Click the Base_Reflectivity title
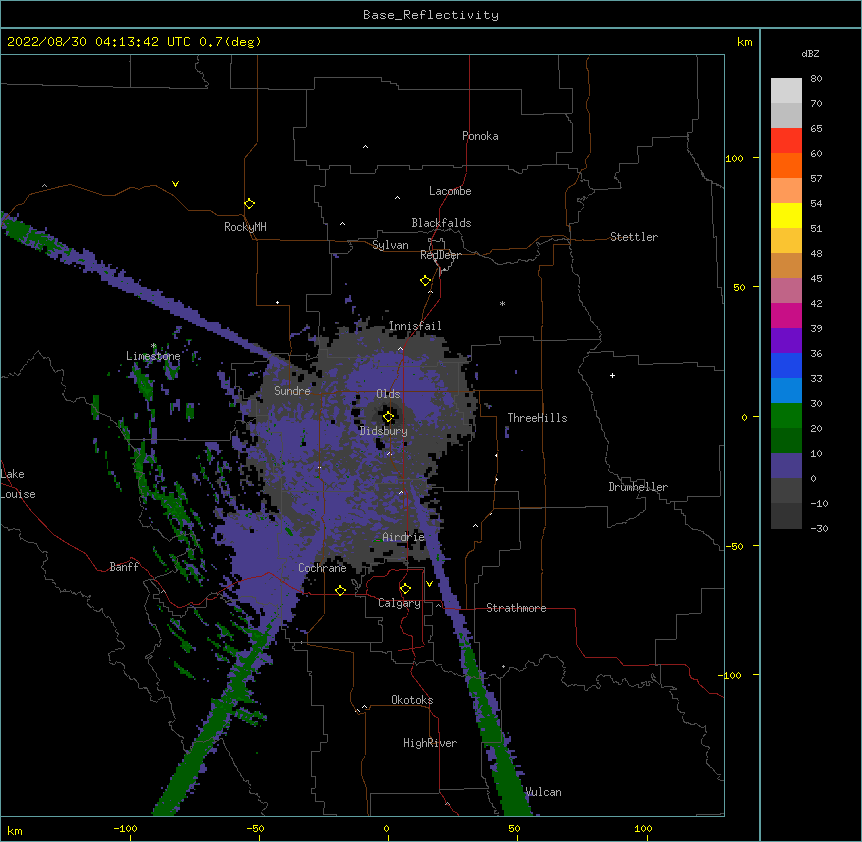Screen dimensions: 862x842 click(x=431, y=15)
